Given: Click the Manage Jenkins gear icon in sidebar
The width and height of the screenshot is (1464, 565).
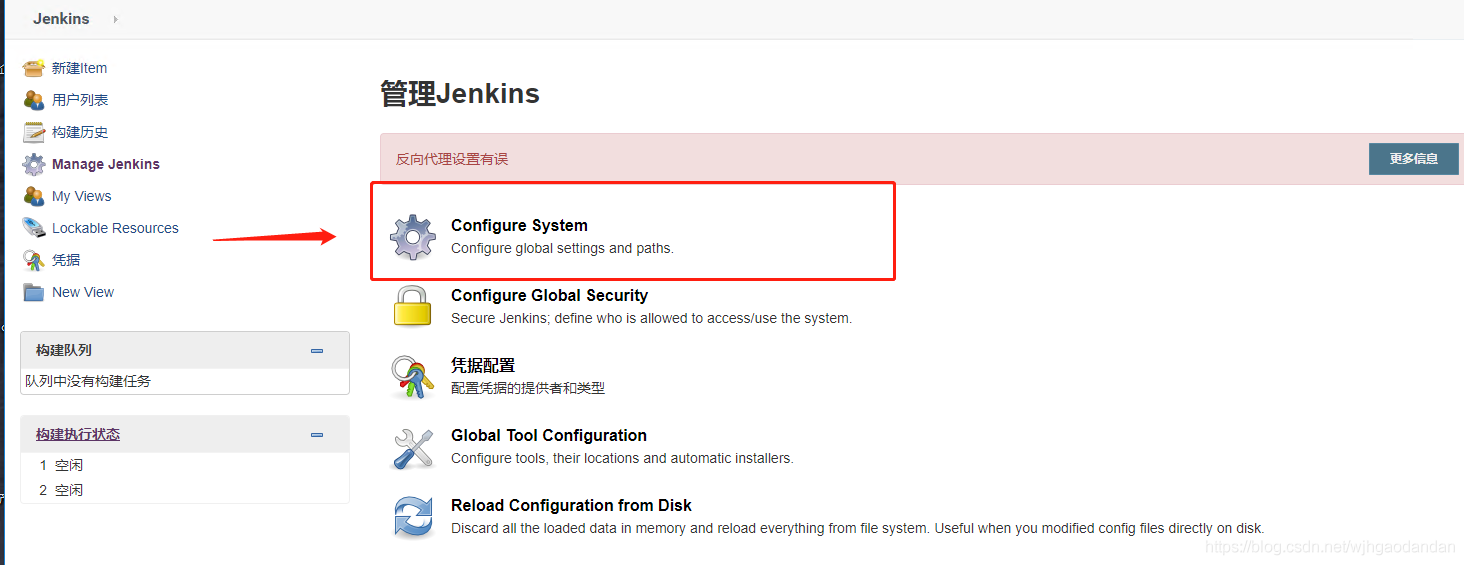Looking at the screenshot, I should tap(34, 164).
